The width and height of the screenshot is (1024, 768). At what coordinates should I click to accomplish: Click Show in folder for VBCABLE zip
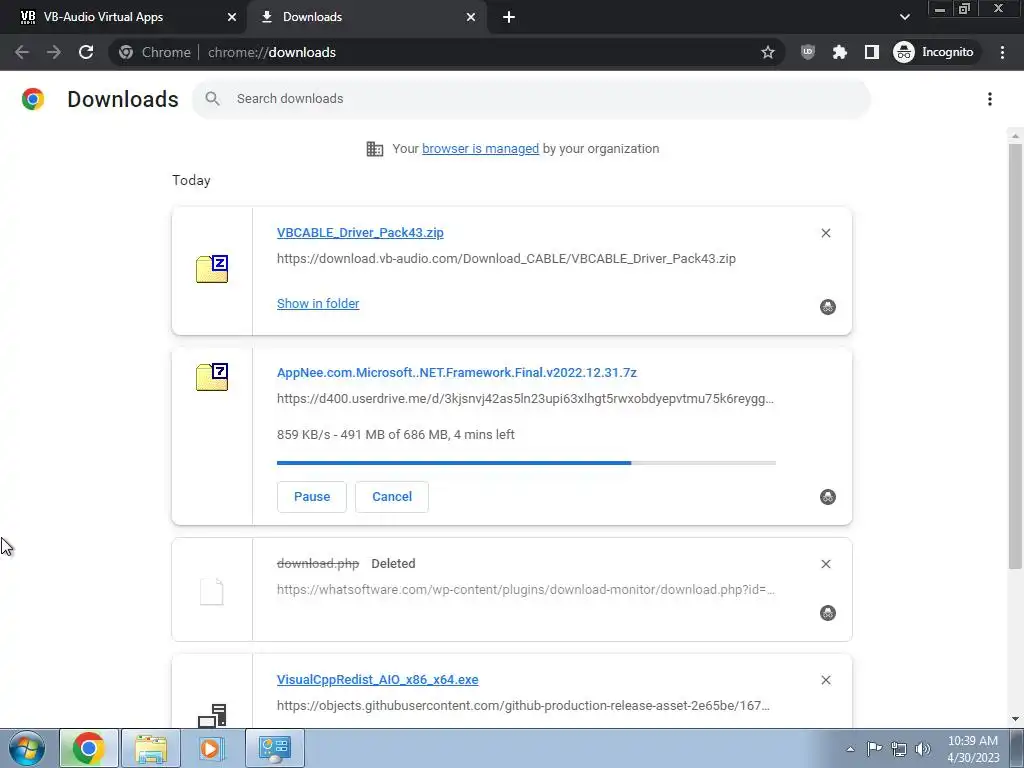318,304
